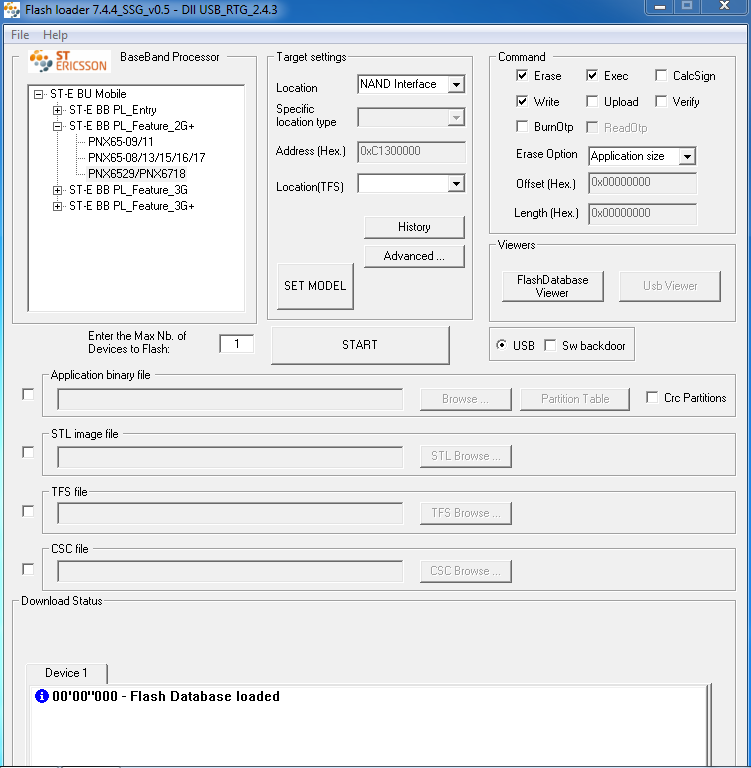
Task: Expand the ST-E BB PL_Feature_3G node
Action: 57,190
